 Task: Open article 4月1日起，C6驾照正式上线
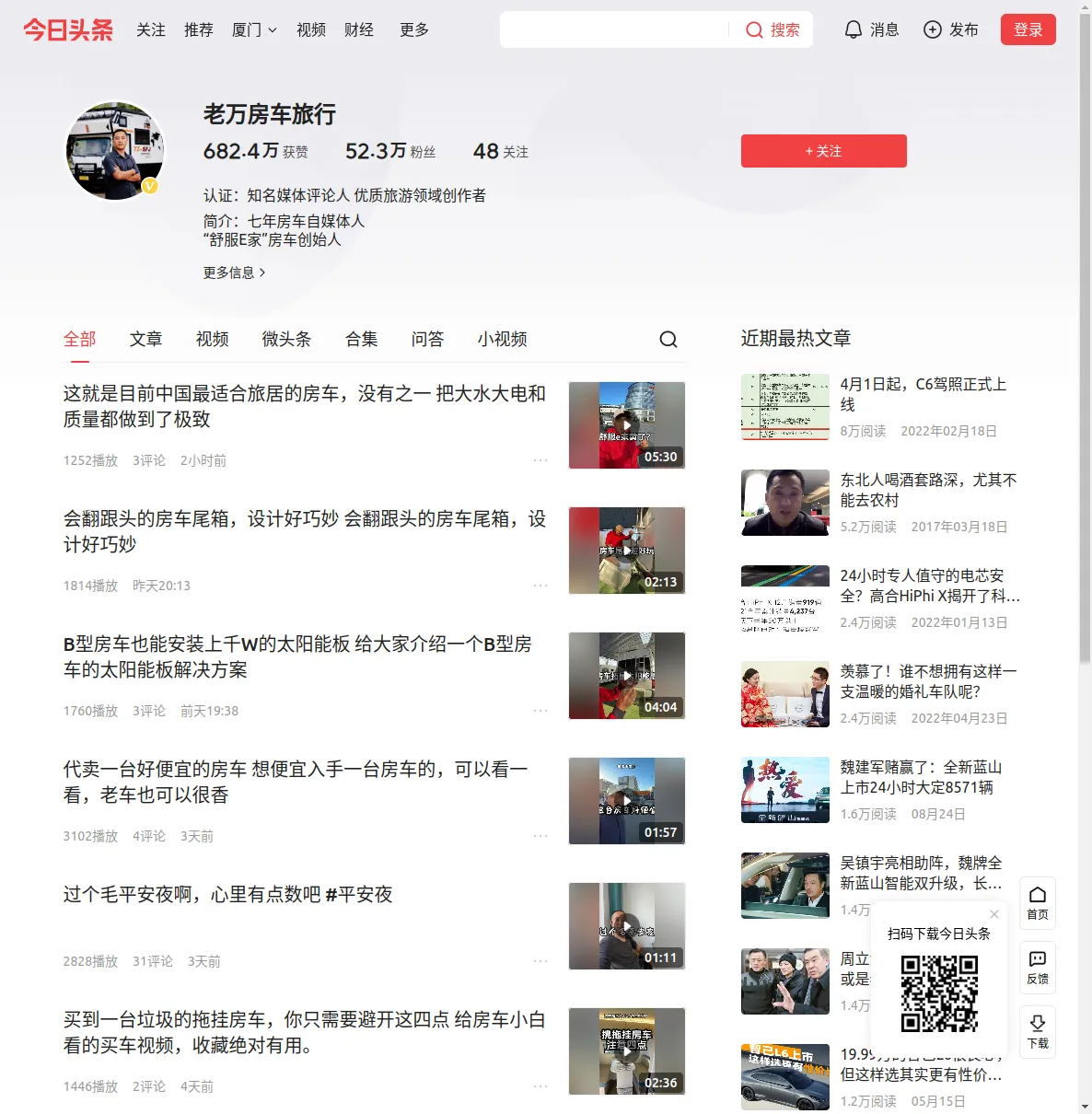924,394
